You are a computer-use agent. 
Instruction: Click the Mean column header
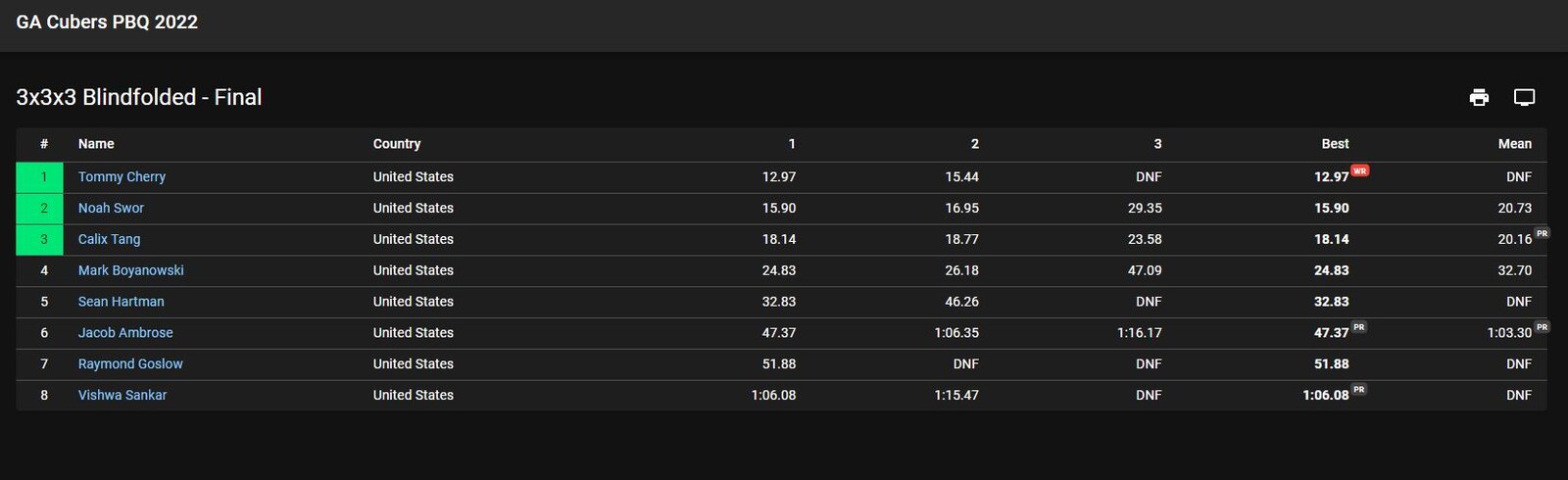(x=1514, y=144)
